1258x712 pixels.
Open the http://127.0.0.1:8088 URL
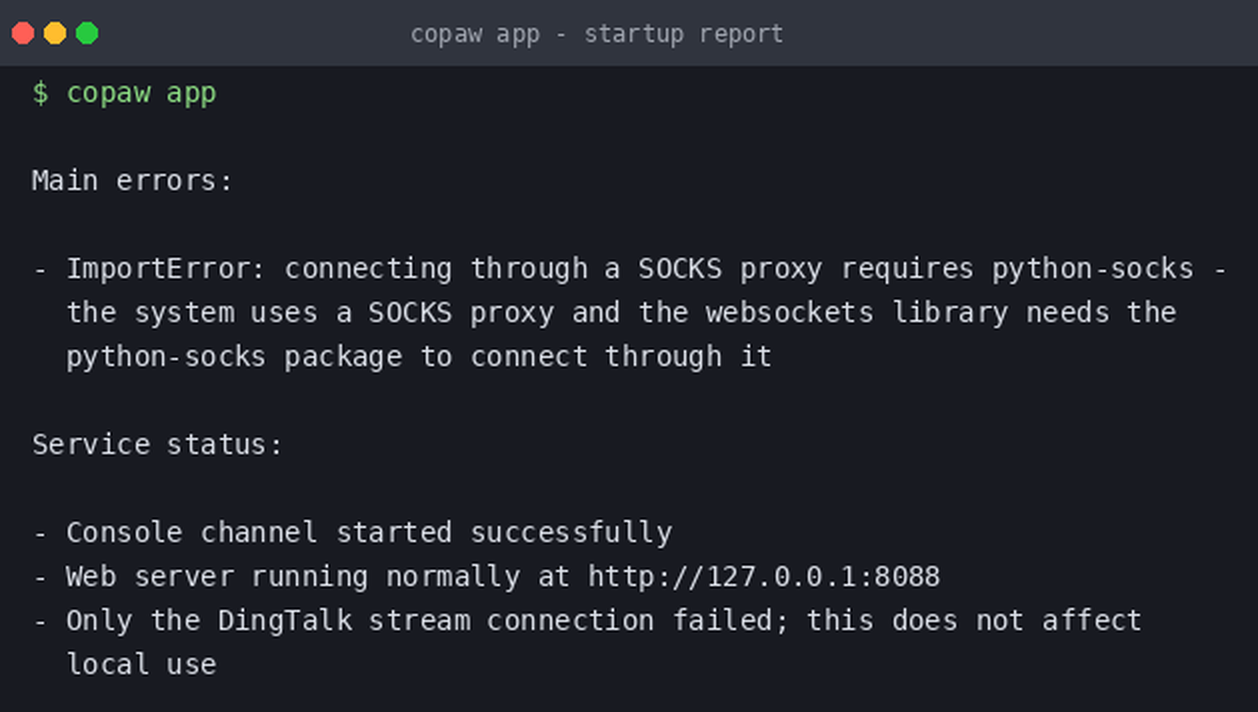[764, 577]
